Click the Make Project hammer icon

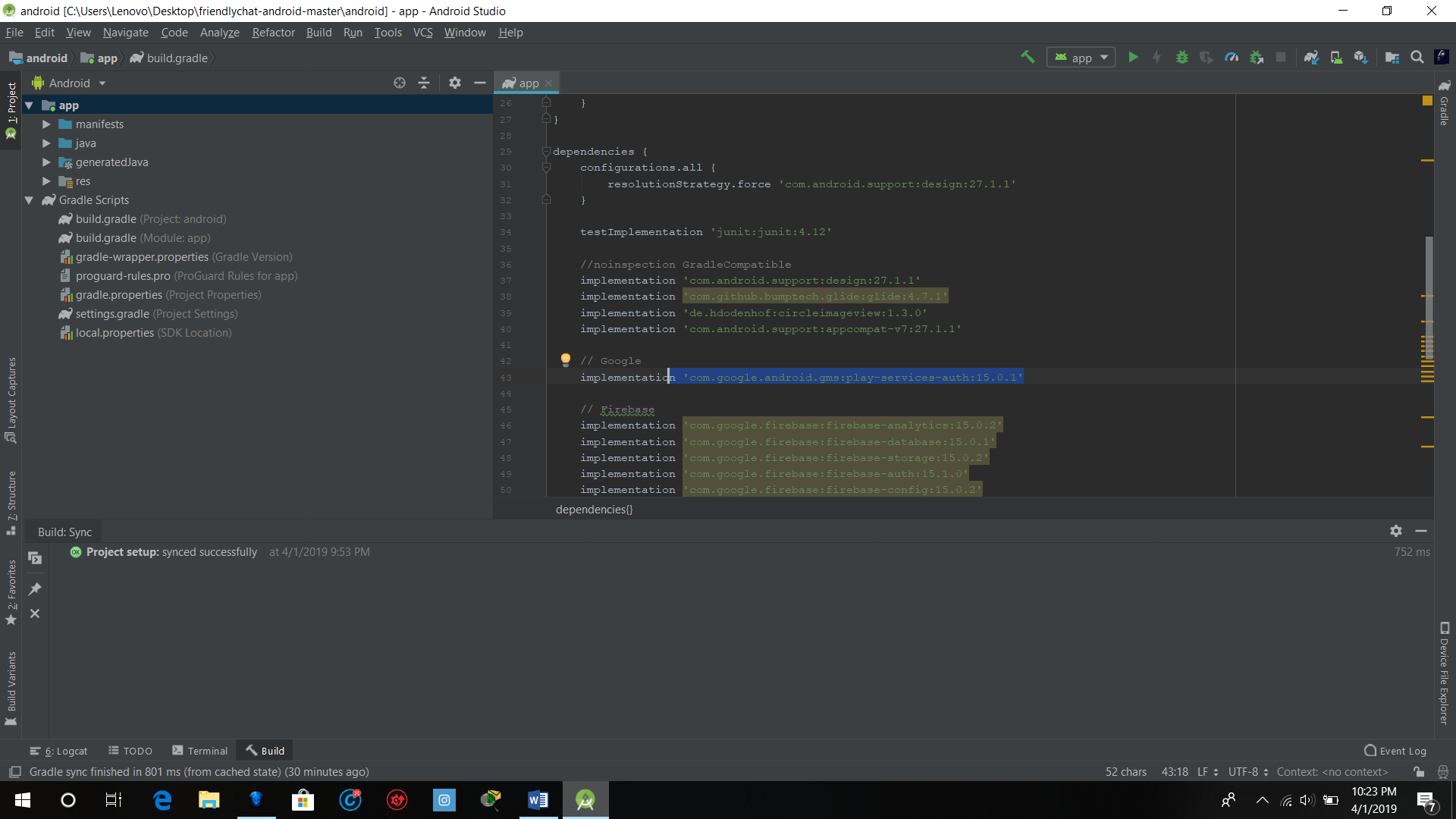(1028, 57)
